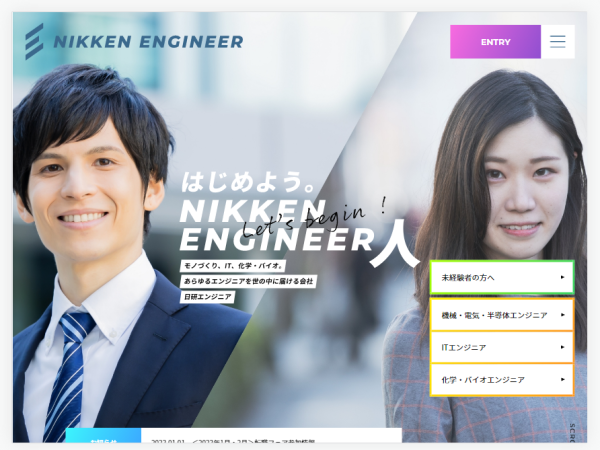The image size is (600, 450).
Task: Open the hamburger menu icon
Action: click(x=558, y=42)
